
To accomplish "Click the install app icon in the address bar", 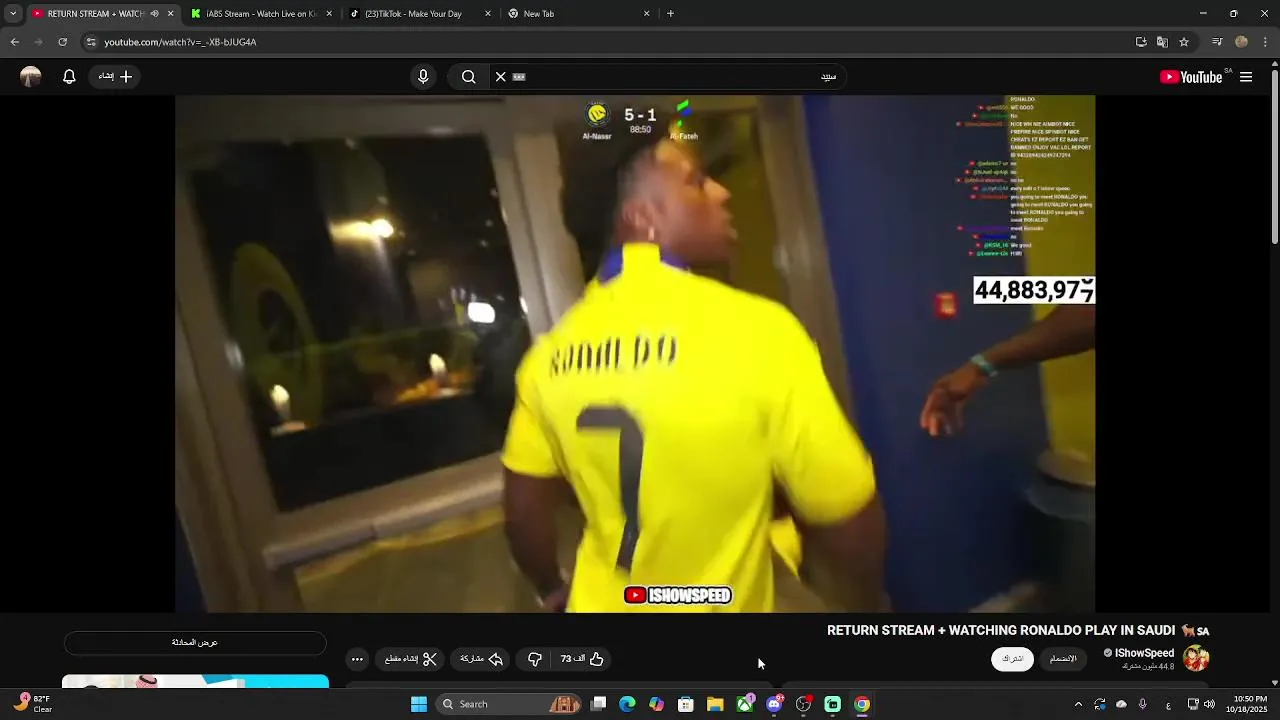I will (1141, 42).
